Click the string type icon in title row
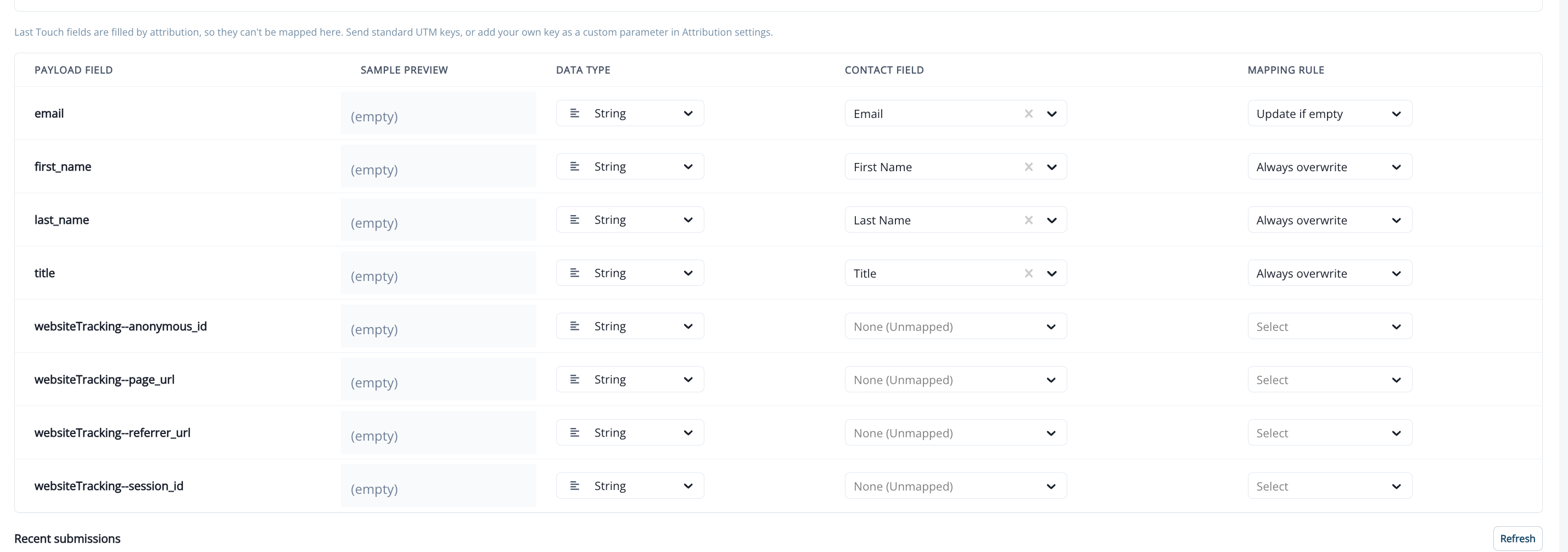Screen dimensions: 1568x552 coord(574,273)
